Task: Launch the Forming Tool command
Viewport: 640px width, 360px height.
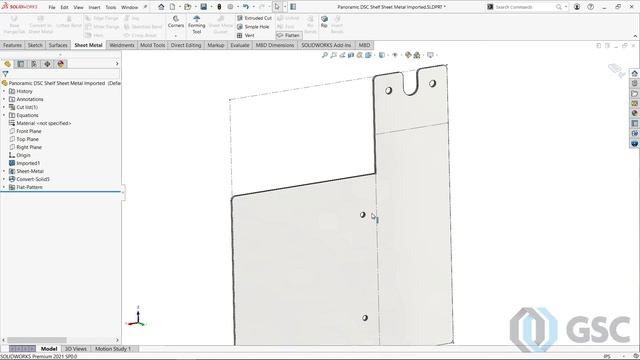Action: pyautogui.click(x=197, y=25)
